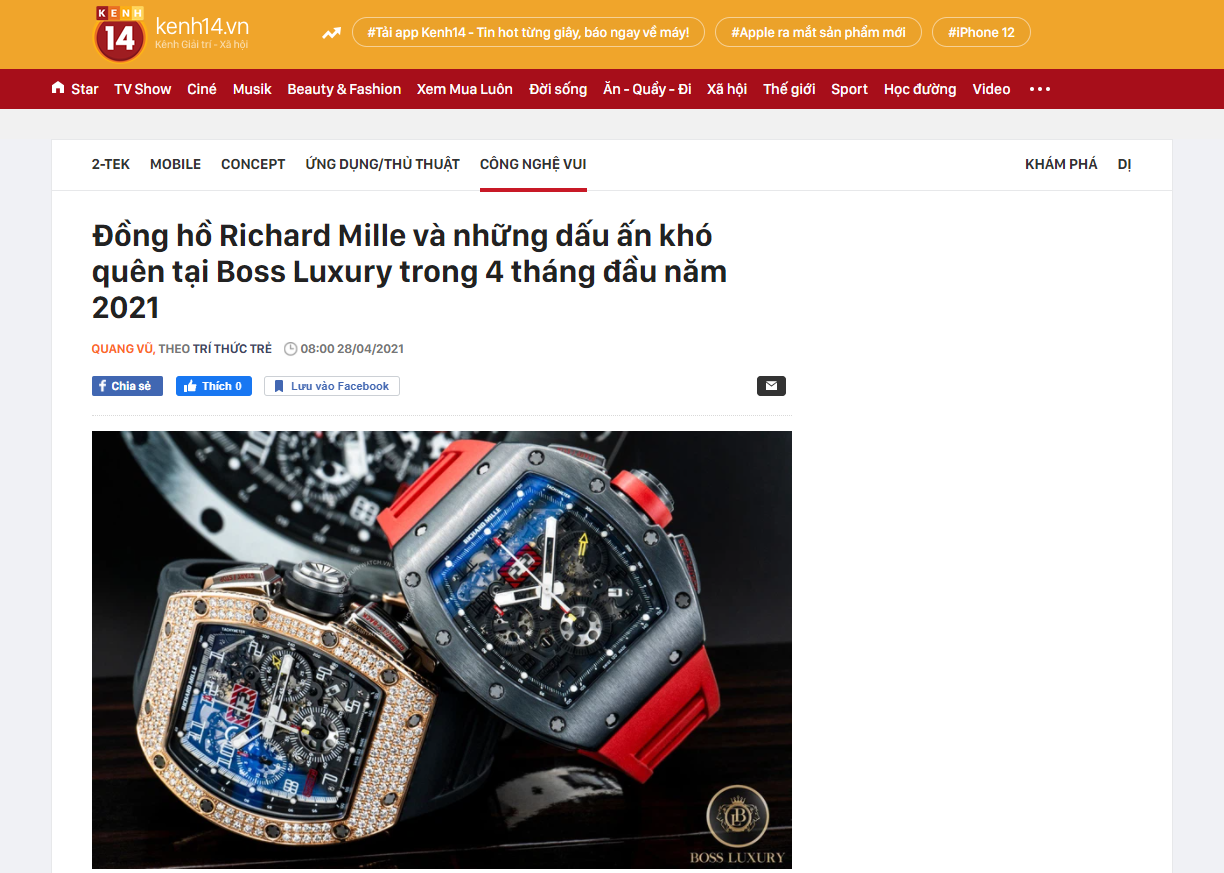Go to Star home icon

(x=58, y=88)
